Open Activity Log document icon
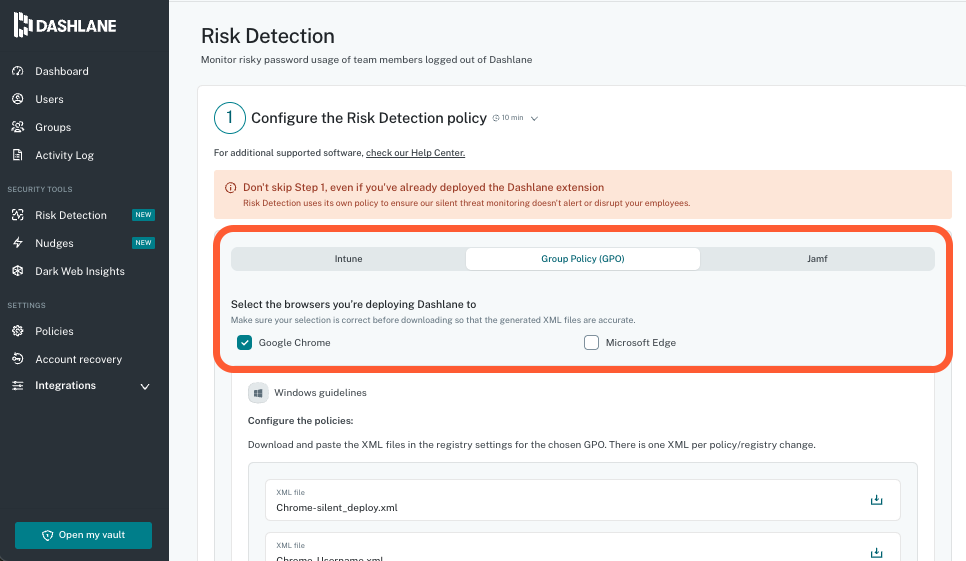 pos(17,155)
